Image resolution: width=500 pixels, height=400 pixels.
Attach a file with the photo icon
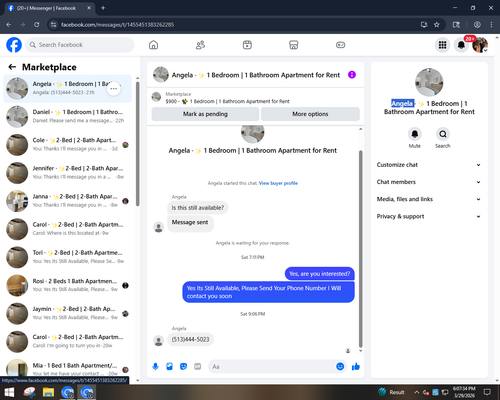tap(169, 367)
